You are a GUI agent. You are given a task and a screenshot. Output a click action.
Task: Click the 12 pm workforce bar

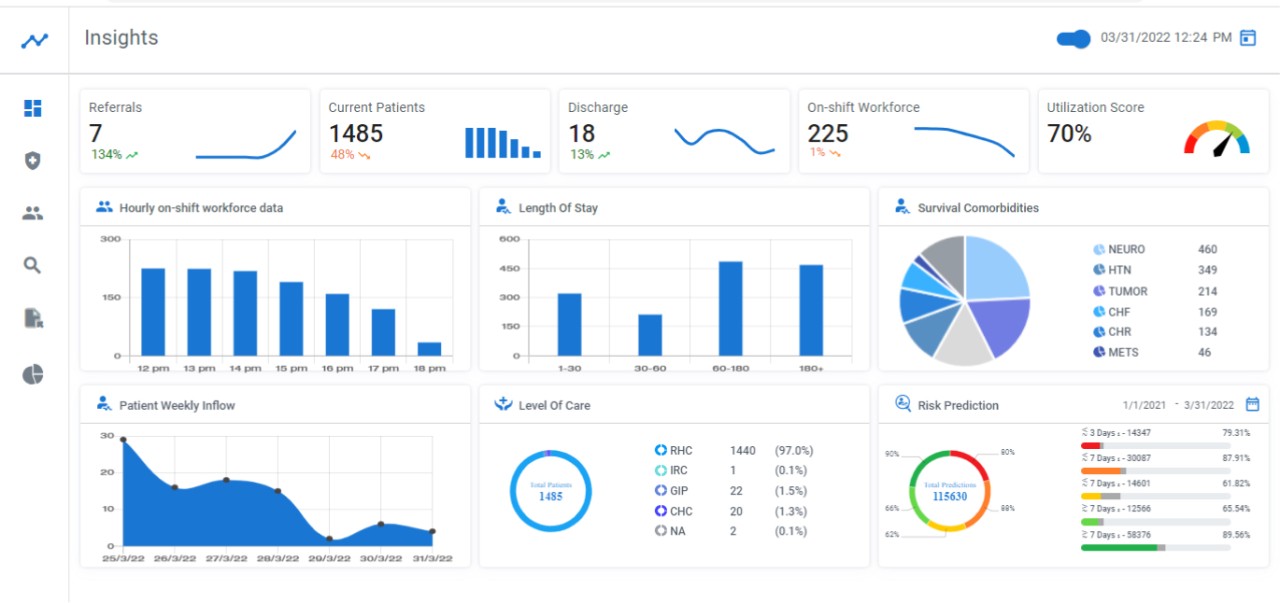pyautogui.click(x=153, y=312)
